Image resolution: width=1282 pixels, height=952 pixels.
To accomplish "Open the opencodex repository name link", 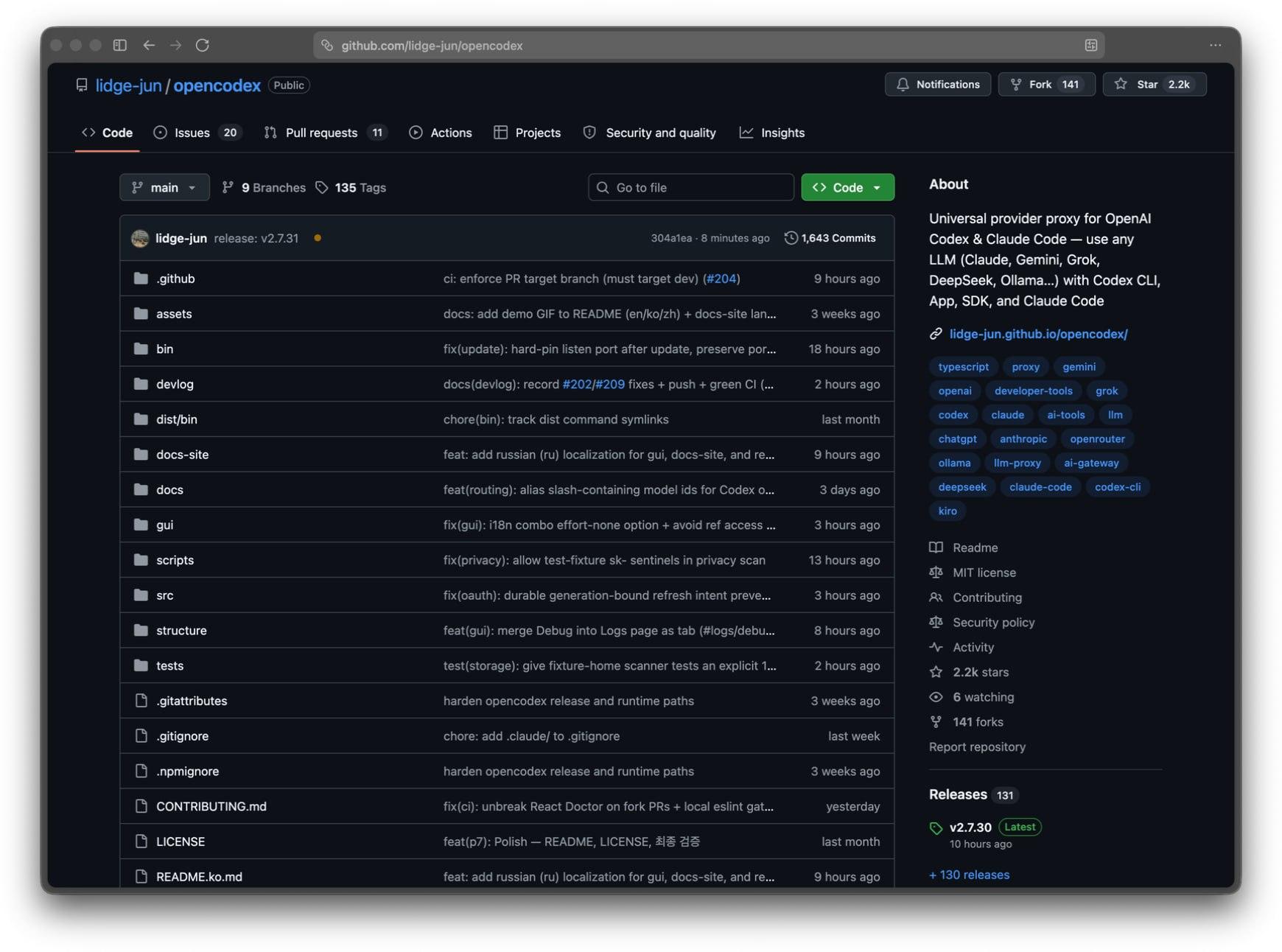I will (217, 85).
